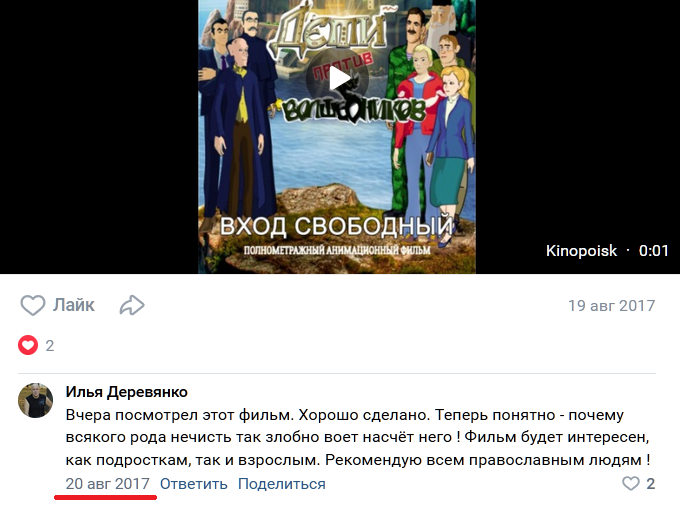The height and width of the screenshot is (511, 680).
Task: Click the 0:01 video duration label
Action: coord(654,251)
